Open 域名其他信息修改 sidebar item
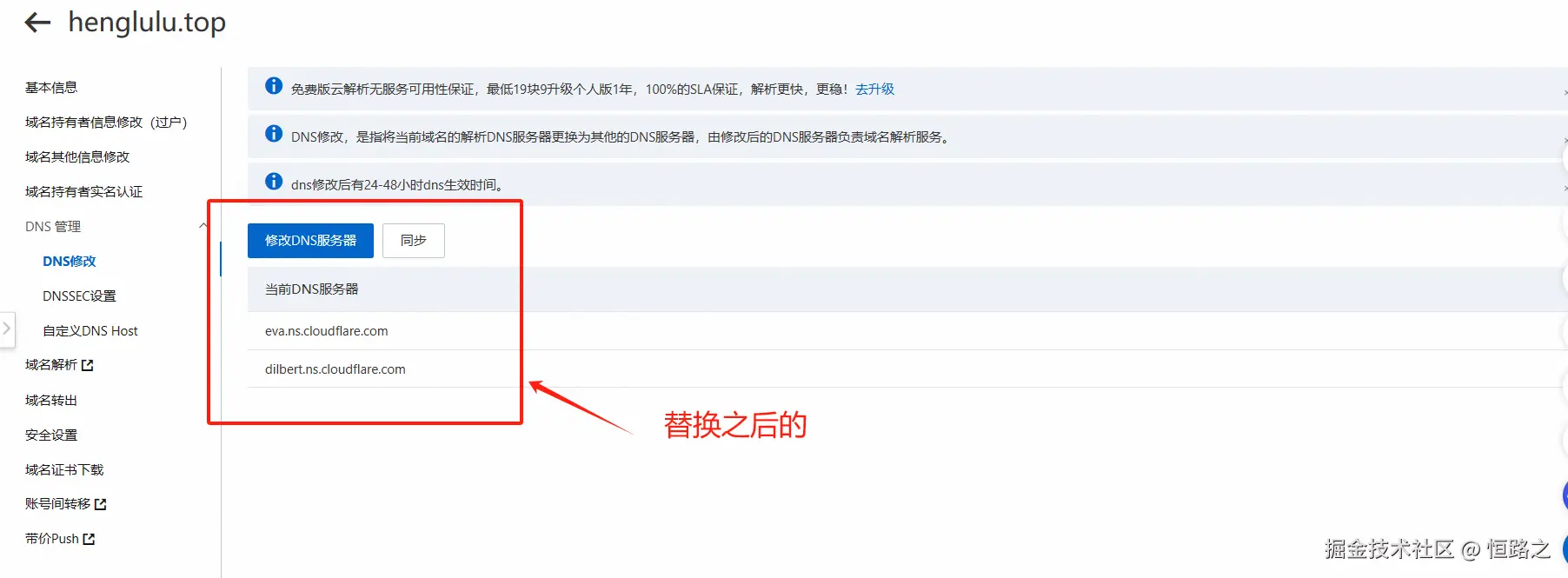Image resolution: width=1568 pixels, height=578 pixels. pyautogui.click(x=77, y=157)
